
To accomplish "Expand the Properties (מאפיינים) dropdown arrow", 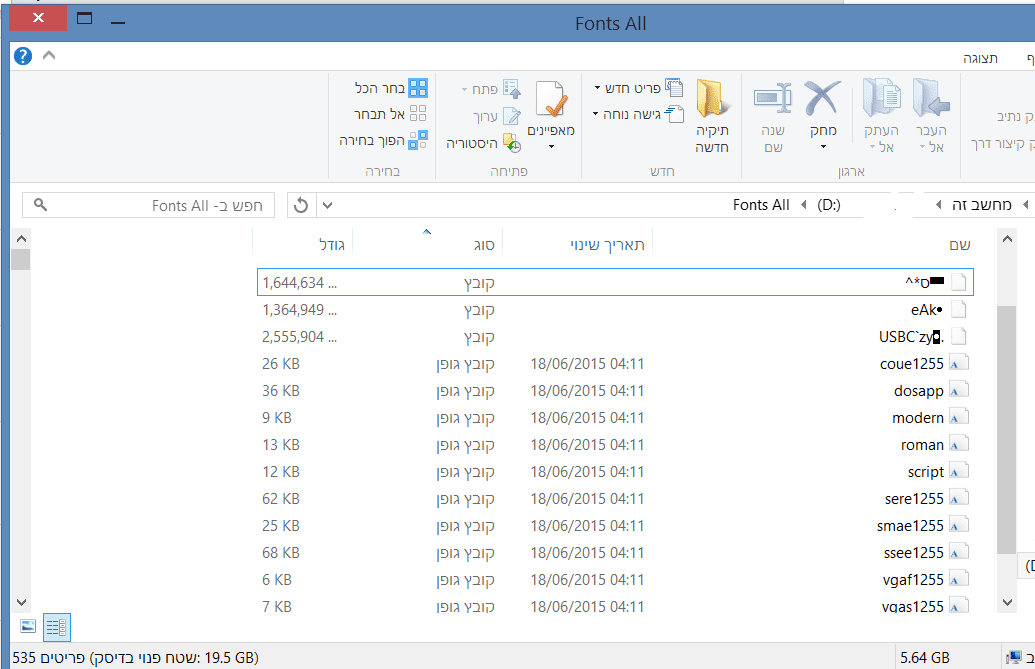I will point(551,146).
